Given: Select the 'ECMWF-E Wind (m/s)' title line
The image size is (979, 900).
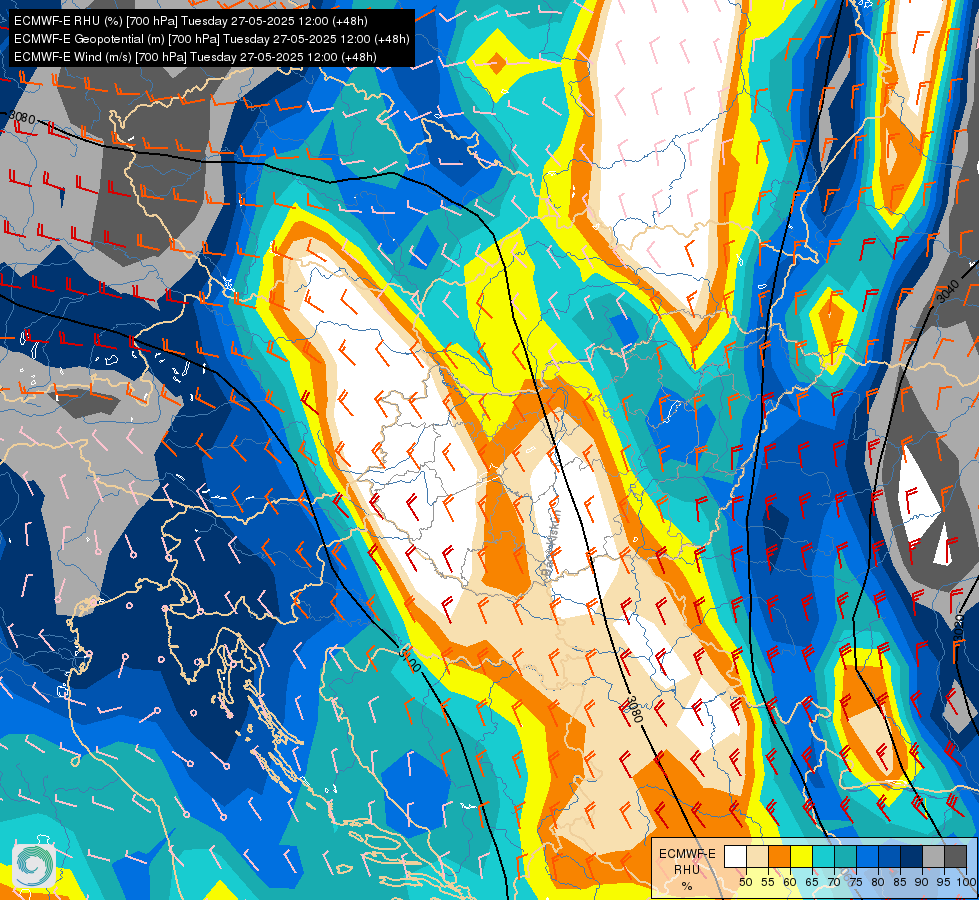Looking at the screenshot, I should 195,57.
